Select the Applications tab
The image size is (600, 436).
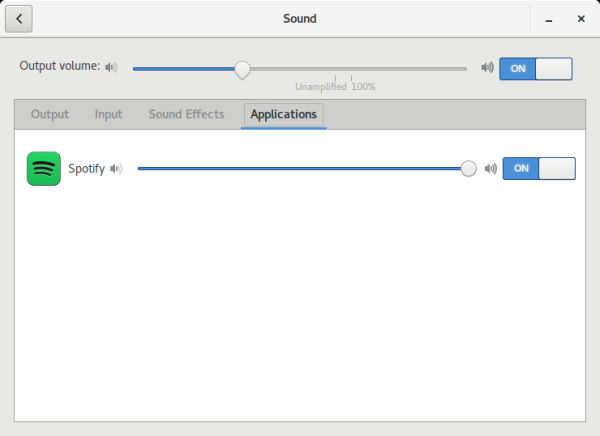click(x=284, y=114)
